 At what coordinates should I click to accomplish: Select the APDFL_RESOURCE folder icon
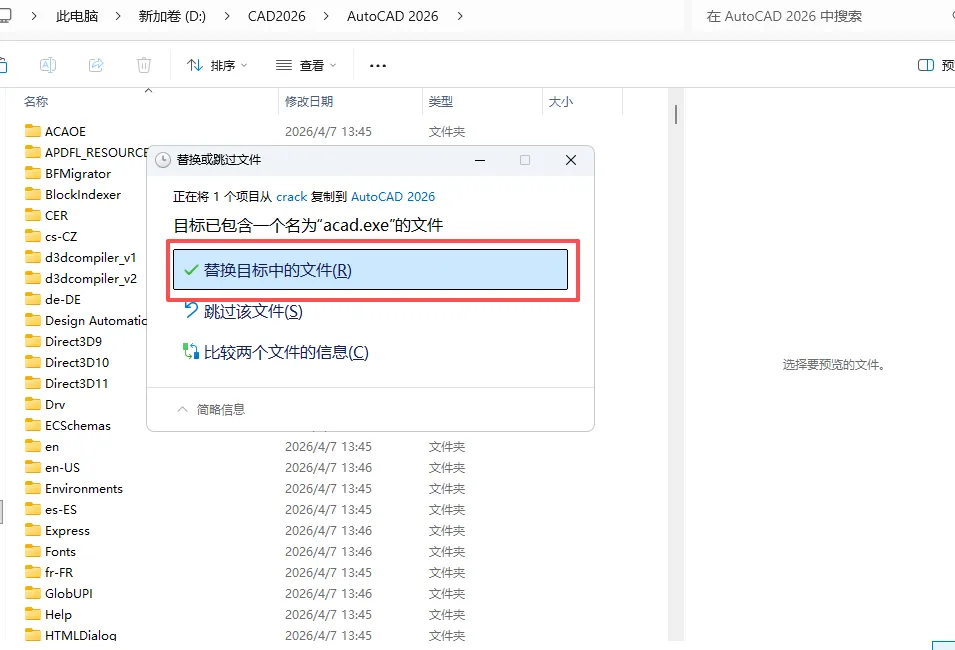coord(33,152)
